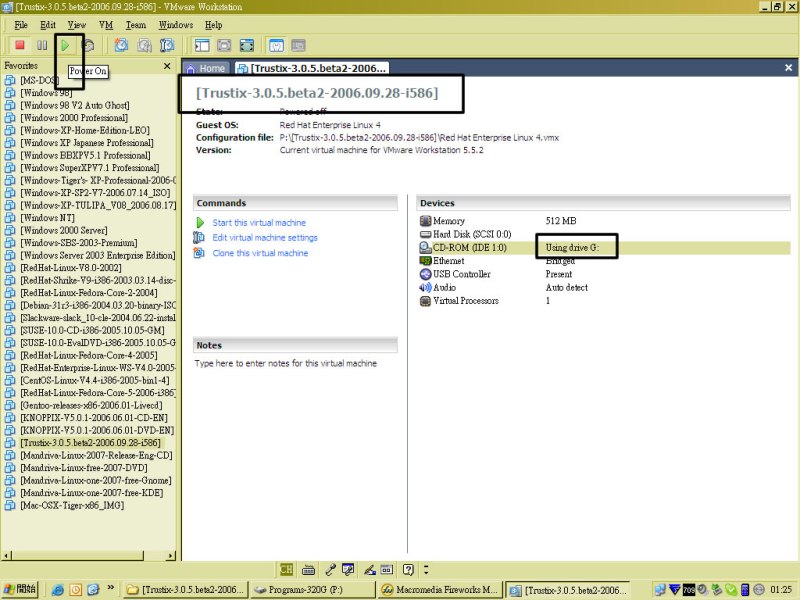The image size is (800, 600).
Task: Take a snapshot using the toolbar icon
Action: coord(121,45)
